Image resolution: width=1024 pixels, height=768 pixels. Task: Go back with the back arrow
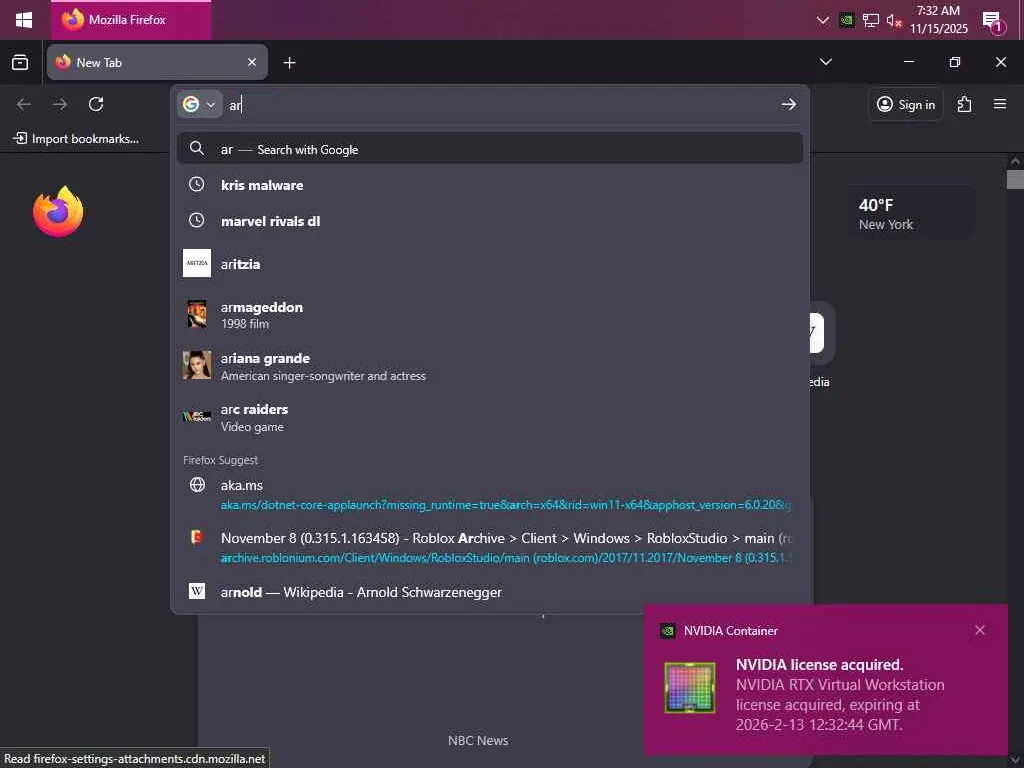coord(24,104)
